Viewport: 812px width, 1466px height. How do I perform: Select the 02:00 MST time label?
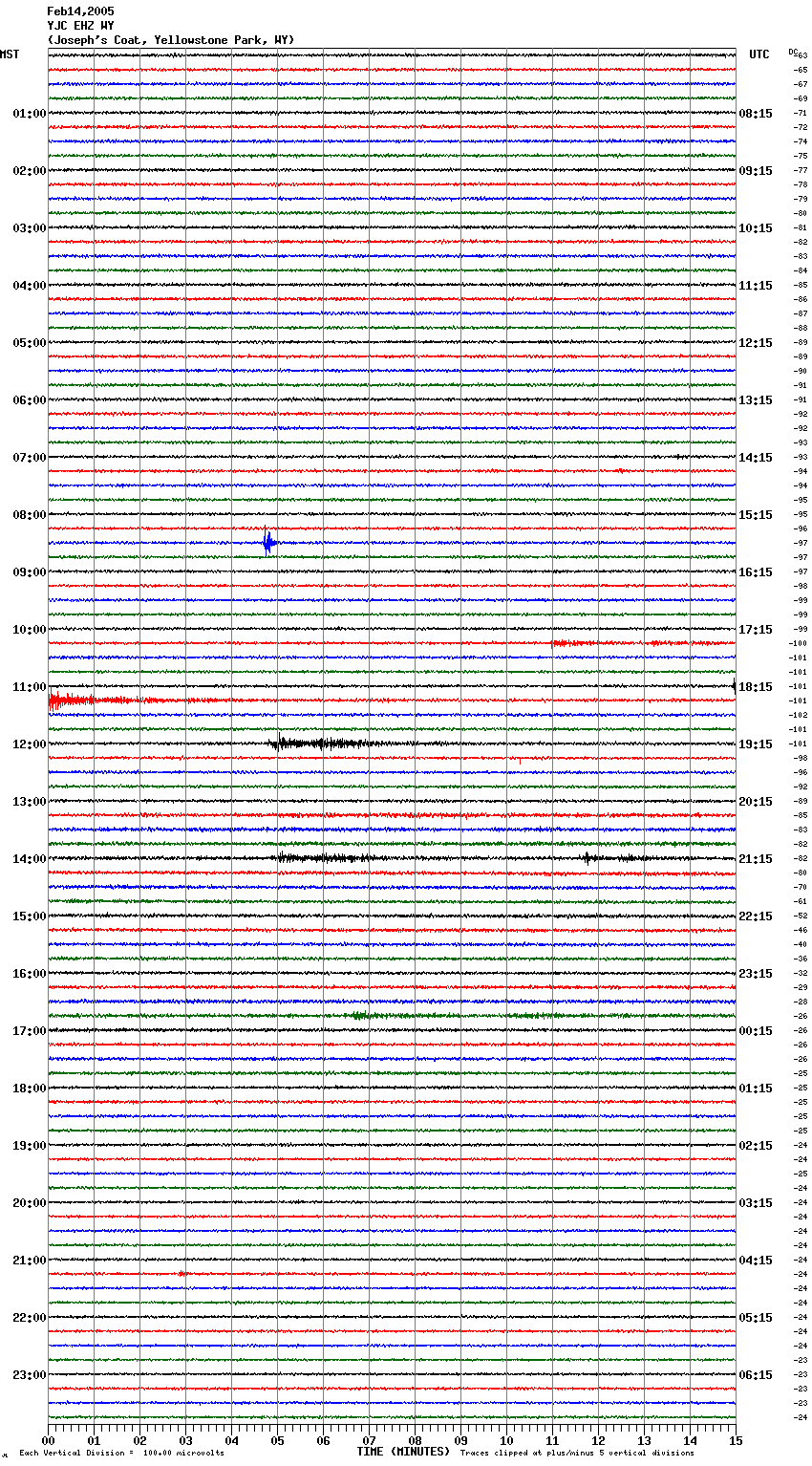tap(30, 171)
